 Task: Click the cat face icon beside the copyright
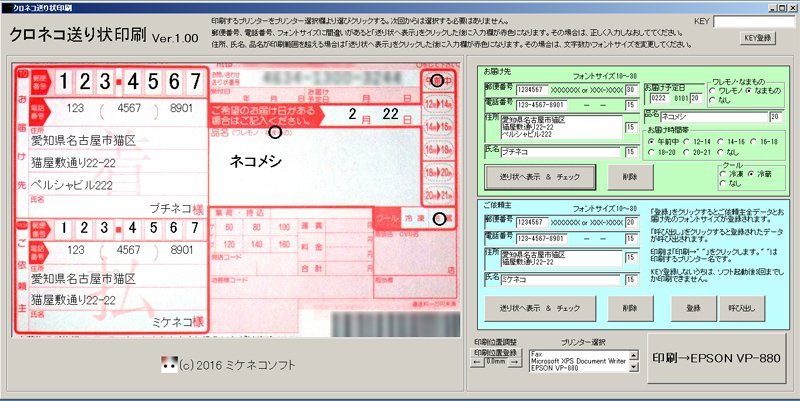pos(169,365)
